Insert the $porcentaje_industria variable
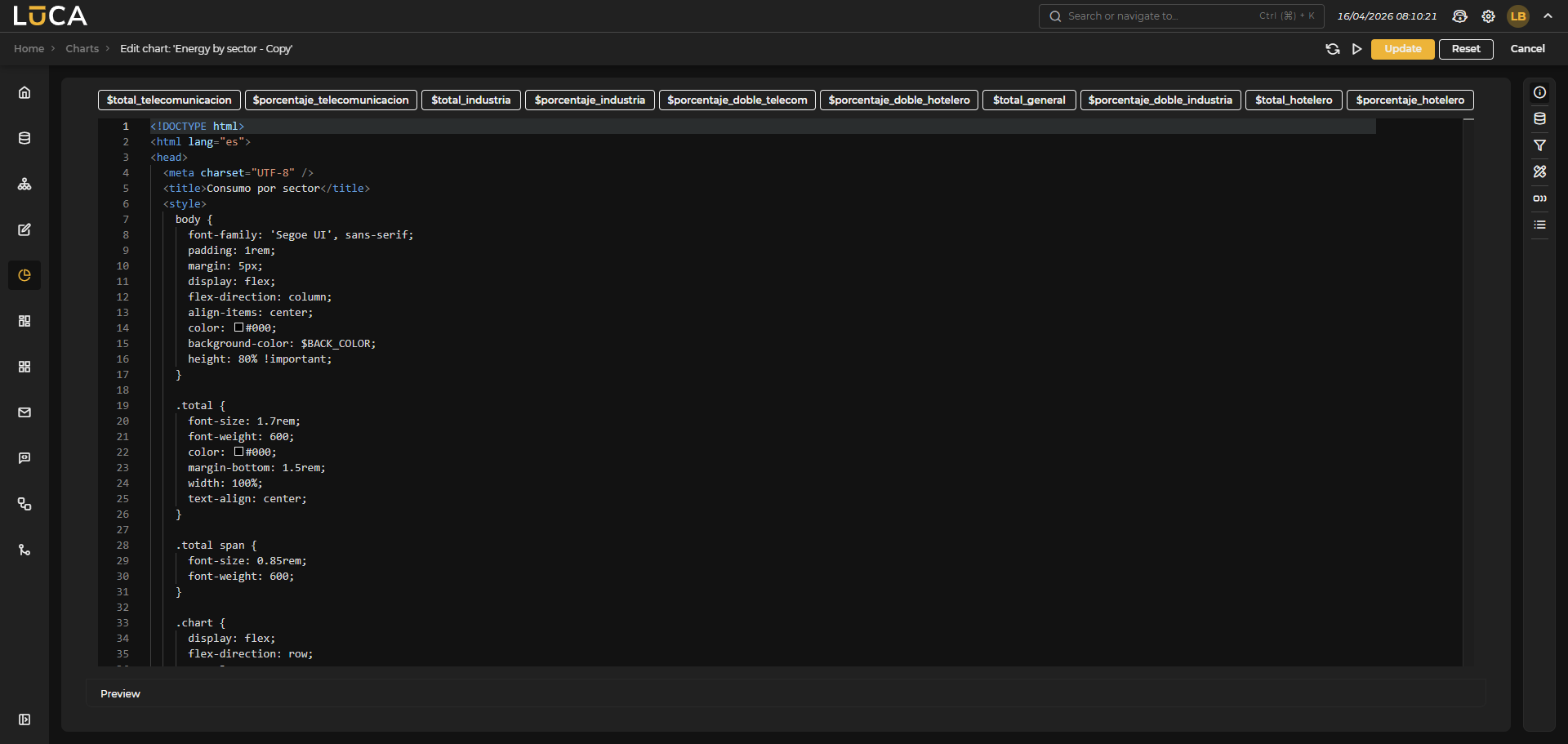 click(x=590, y=100)
